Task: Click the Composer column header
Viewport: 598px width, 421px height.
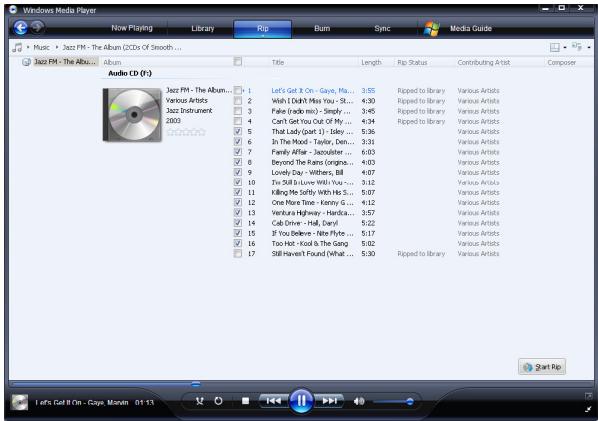Action: (x=561, y=62)
